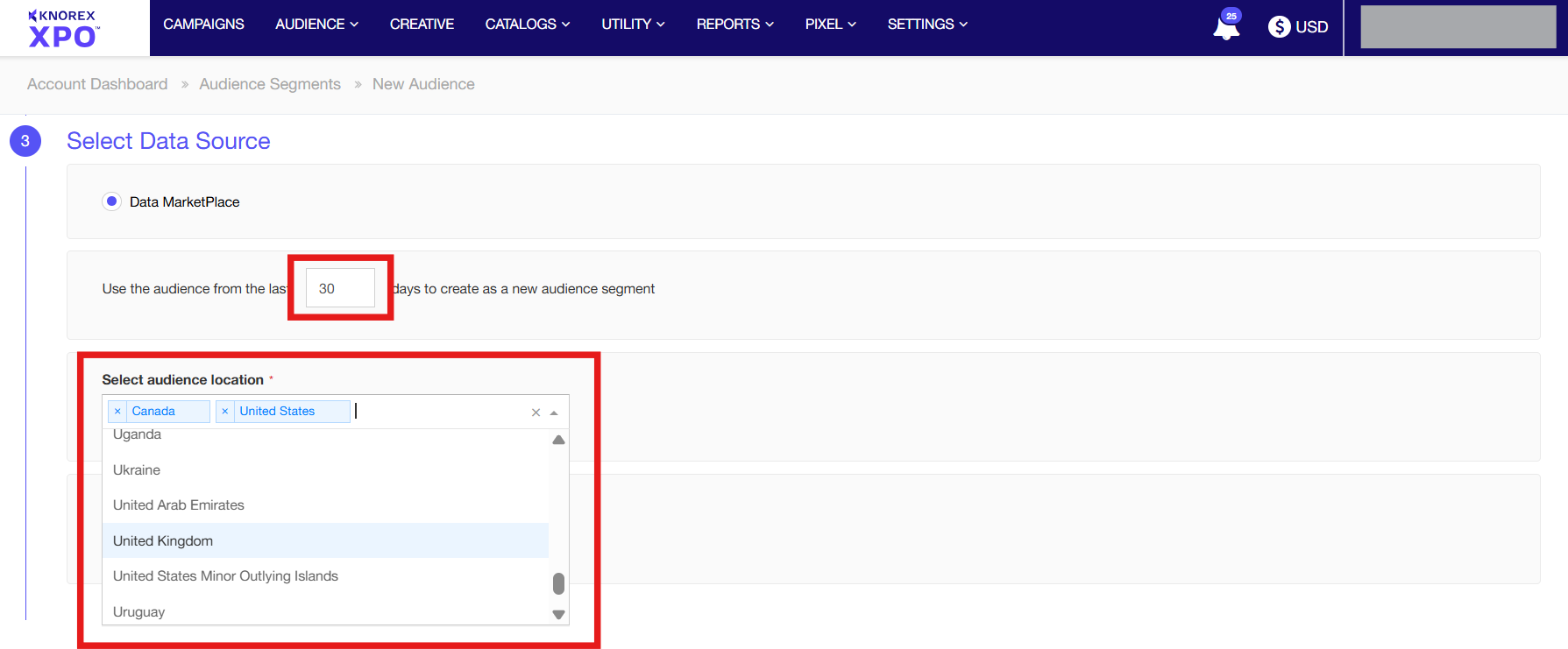The height and width of the screenshot is (649, 1568).
Task: Expand the CATALOGS menu
Action: 528,25
